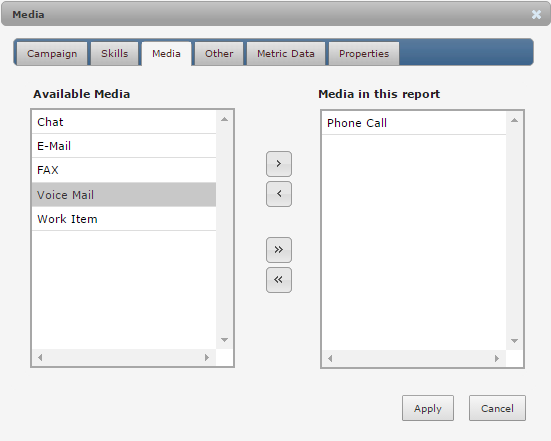Image resolution: width=551 pixels, height=441 pixels.
Task: Open the Properties tab
Action: coord(364,54)
